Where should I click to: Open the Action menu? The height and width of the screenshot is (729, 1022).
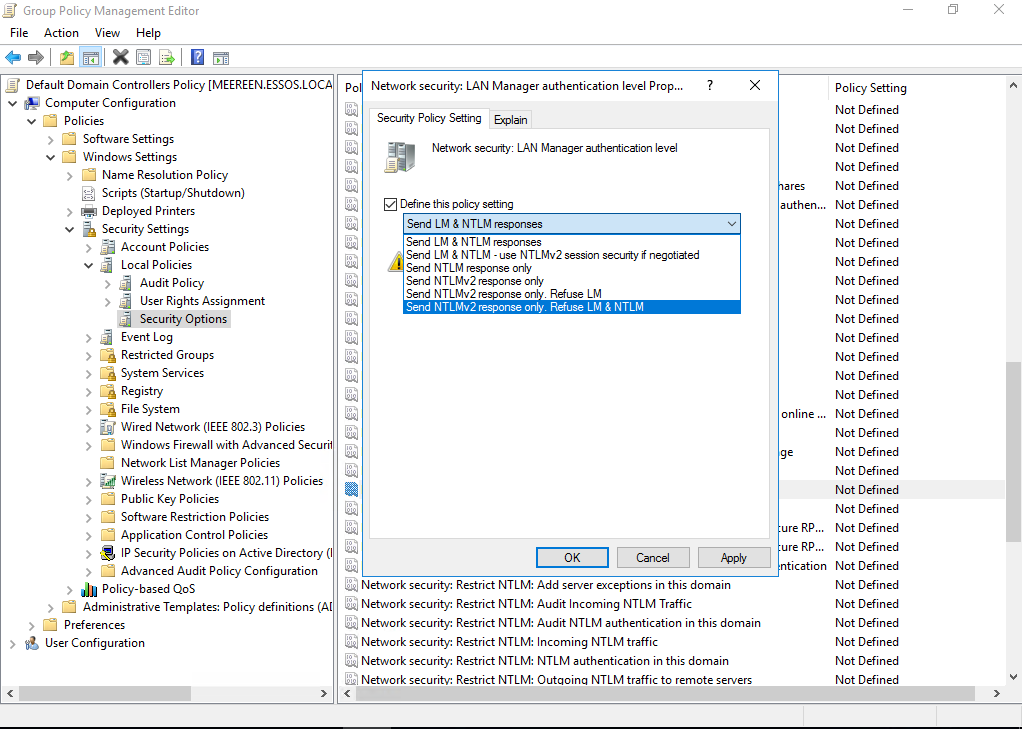[x=61, y=33]
